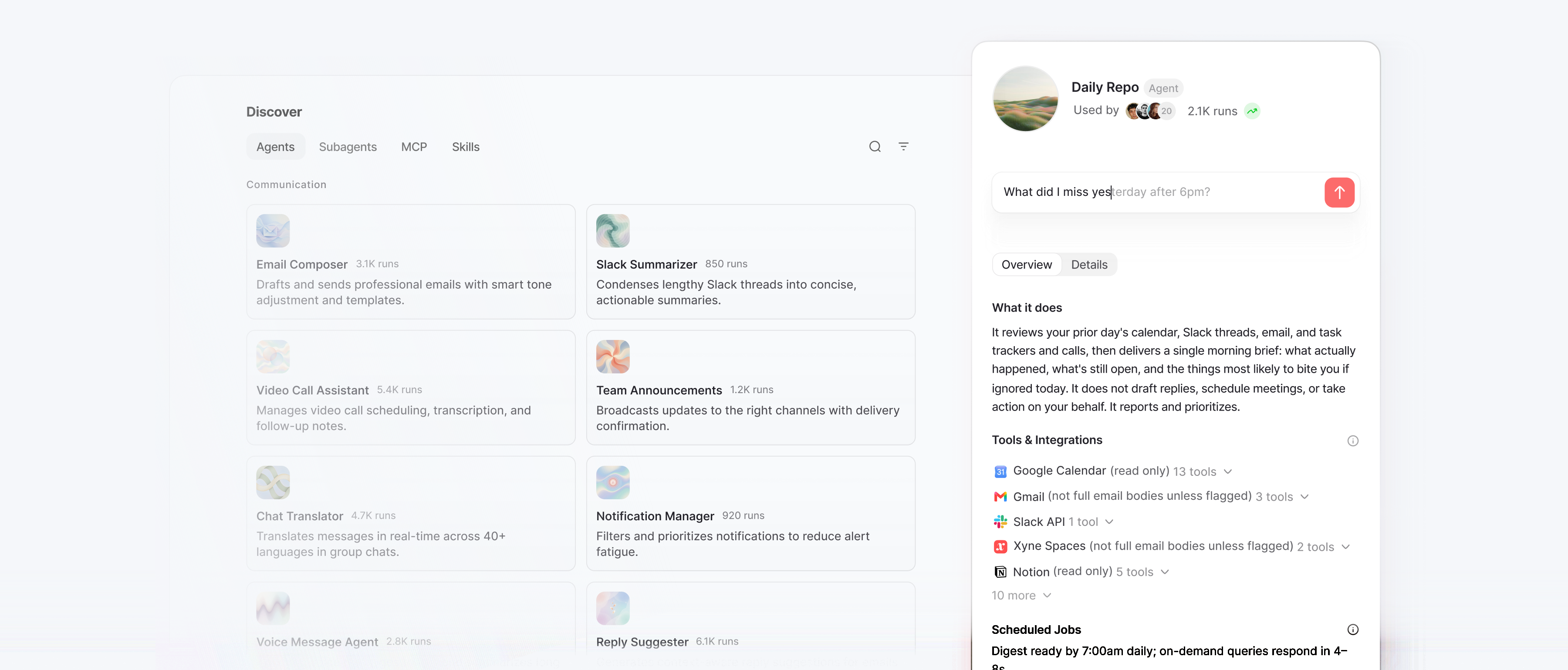Image resolution: width=1568 pixels, height=670 pixels.
Task: Open the Chat Translator card title
Action: coord(300,517)
